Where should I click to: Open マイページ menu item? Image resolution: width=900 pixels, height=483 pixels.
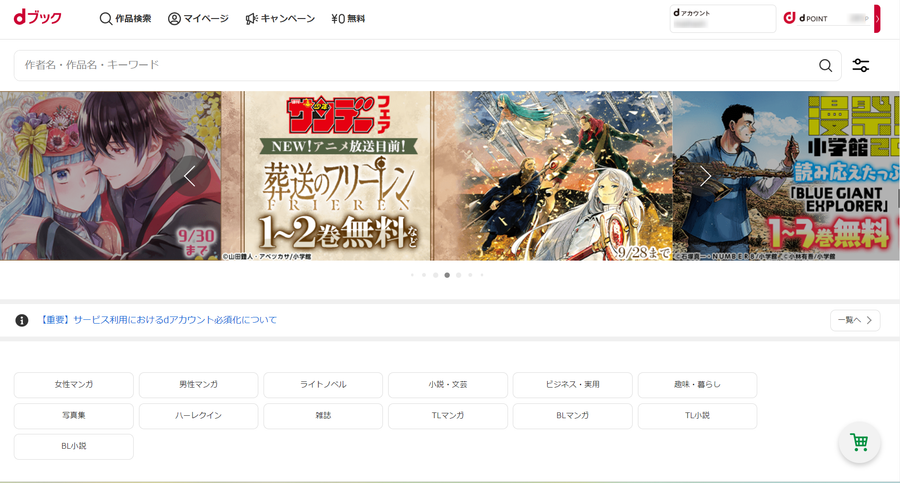coord(198,18)
